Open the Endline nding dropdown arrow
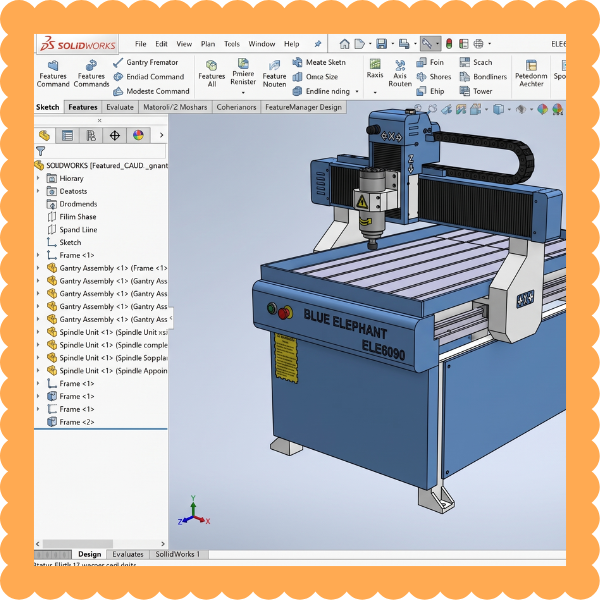The width and height of the screenshot is (600, 600). point(357,91)
